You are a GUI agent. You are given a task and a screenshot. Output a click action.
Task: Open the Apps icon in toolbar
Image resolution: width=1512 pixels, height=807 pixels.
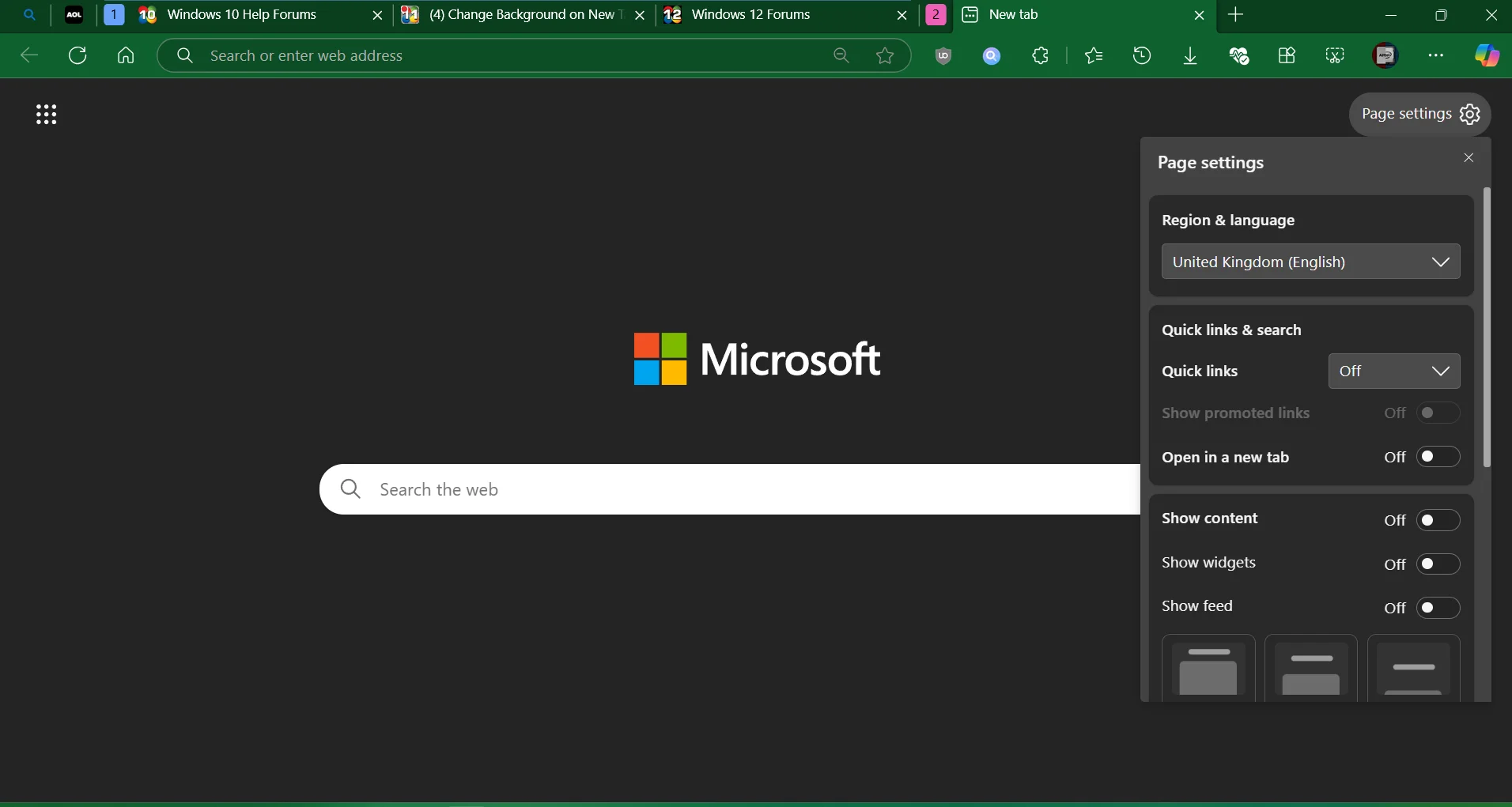(1287, 55)
